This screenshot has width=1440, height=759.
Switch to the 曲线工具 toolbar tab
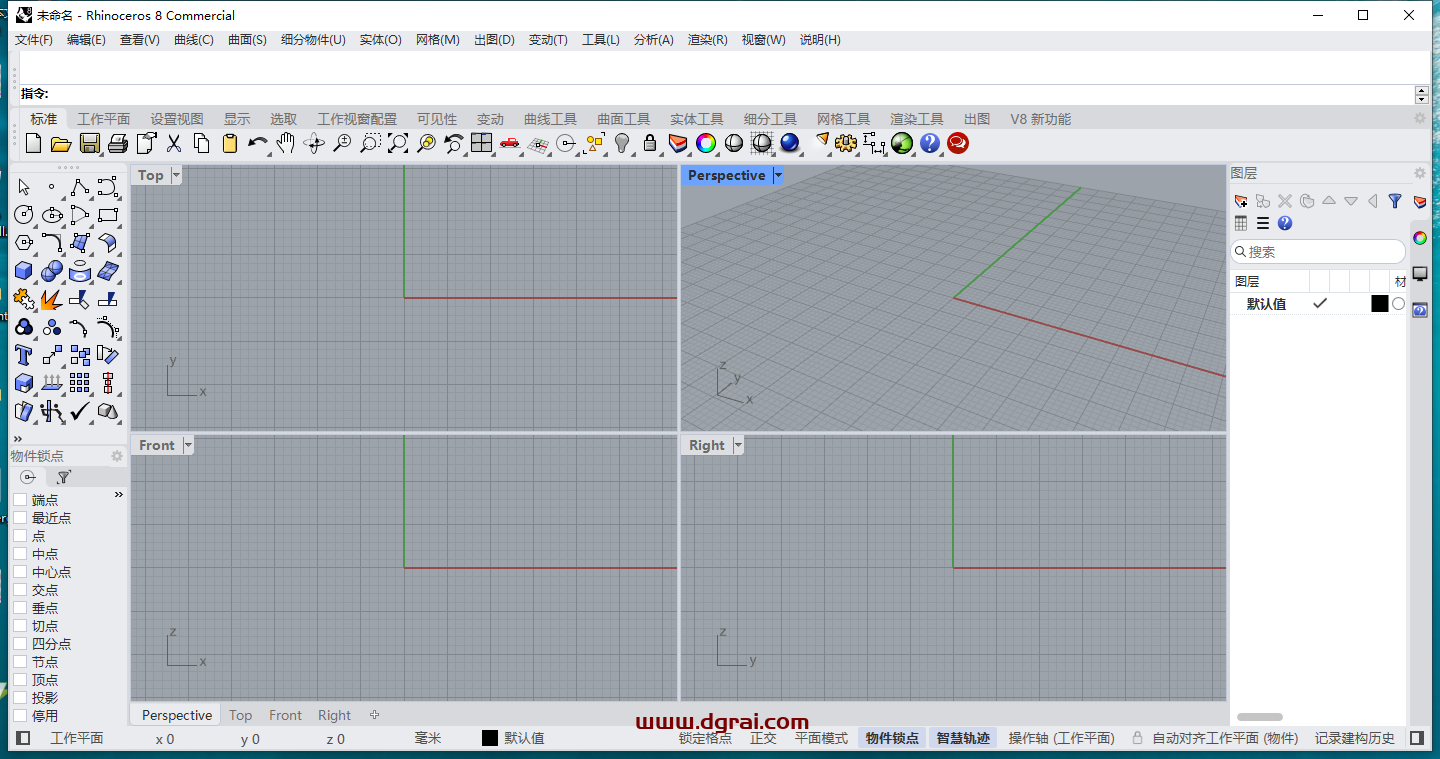coord(550,119)
